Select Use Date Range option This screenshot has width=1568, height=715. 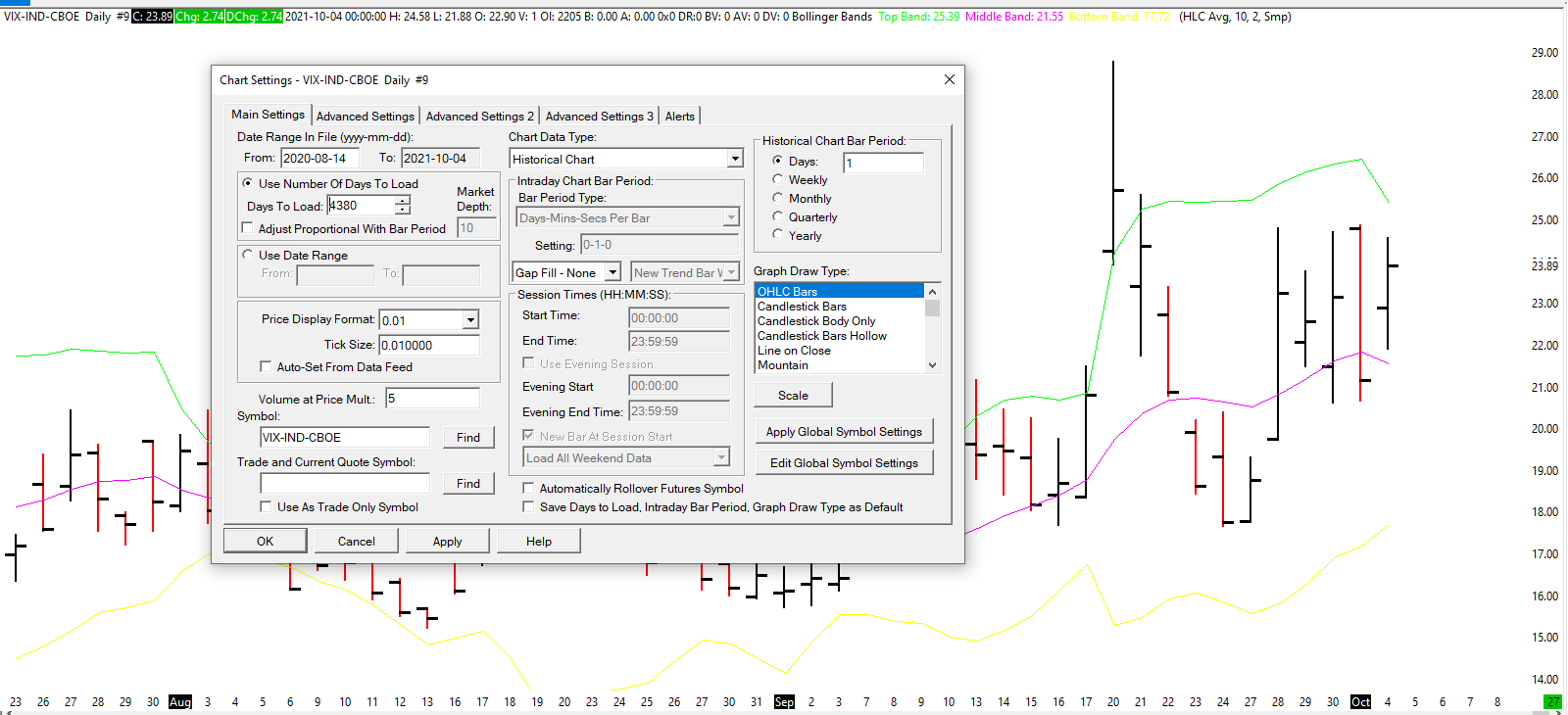248,255
